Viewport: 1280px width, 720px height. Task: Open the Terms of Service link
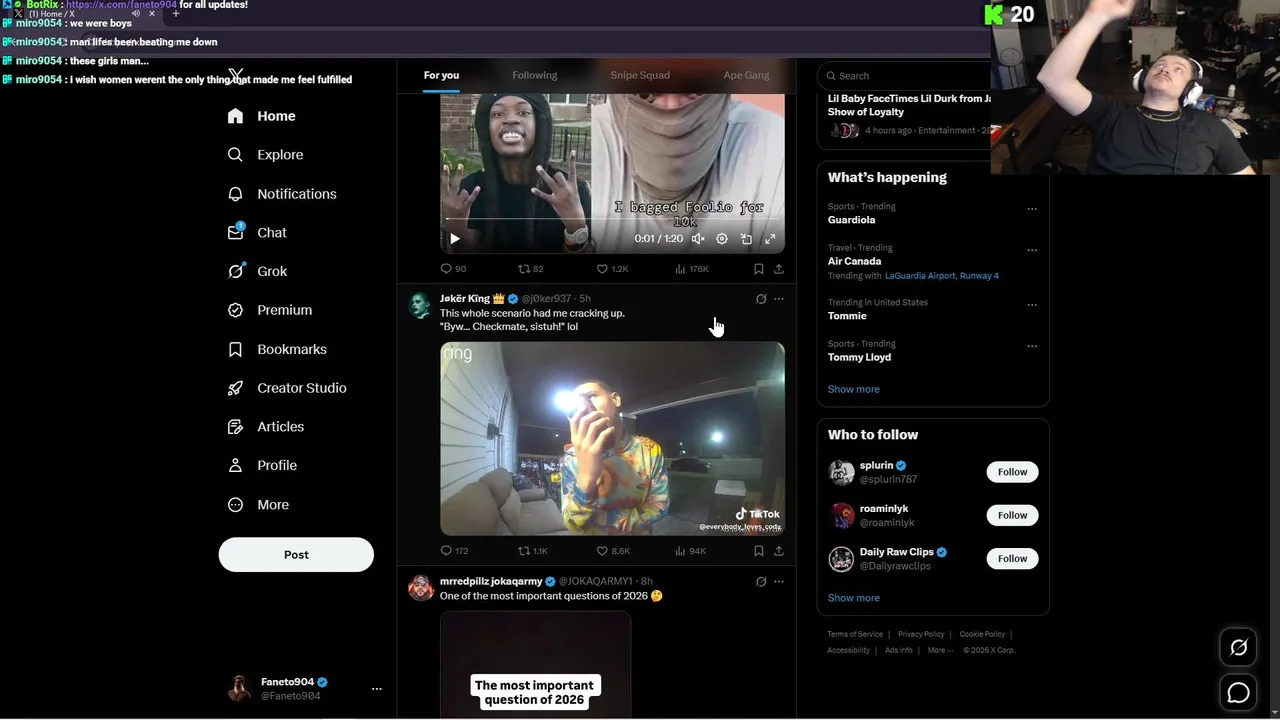click(x=855, y=634)
